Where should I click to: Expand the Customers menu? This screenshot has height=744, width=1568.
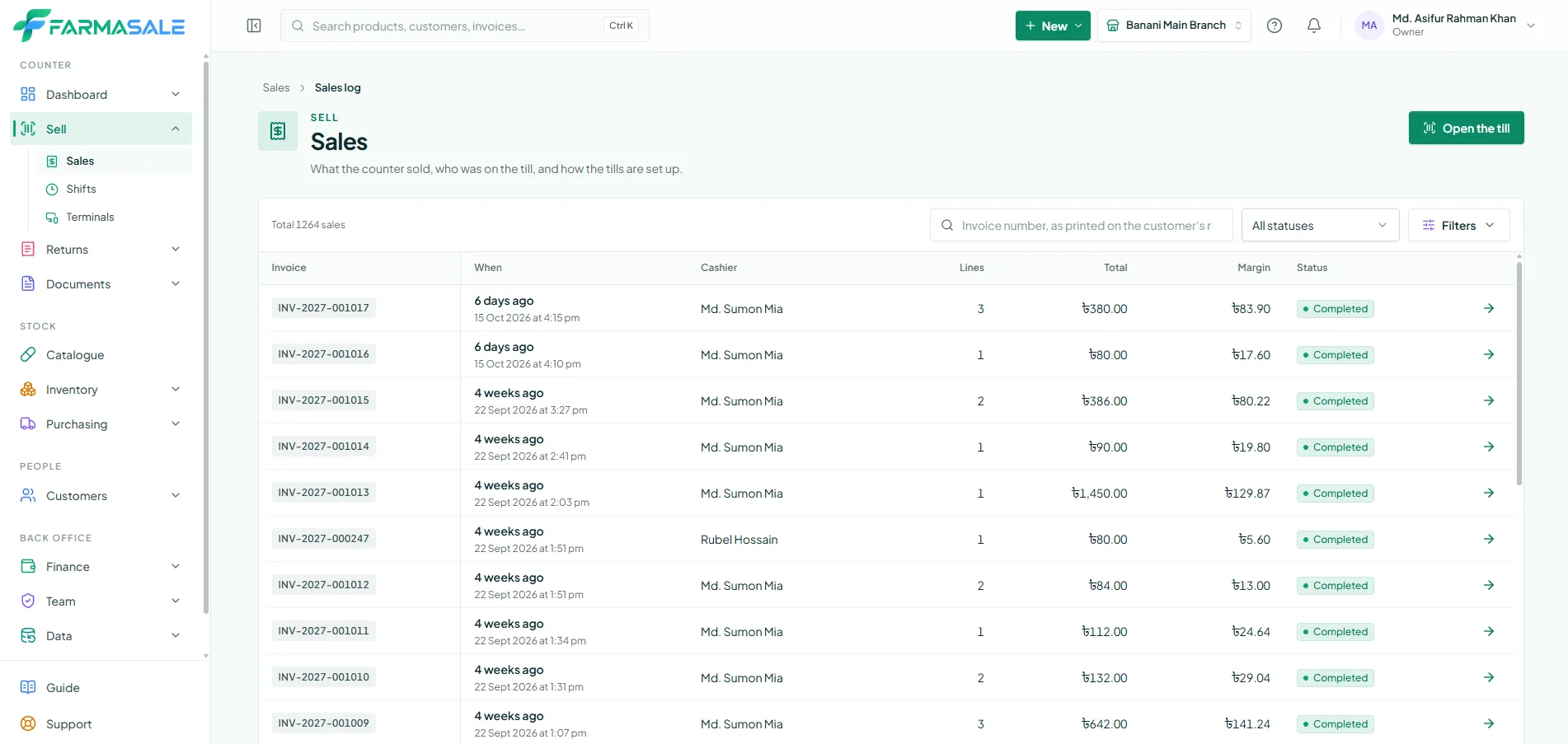coord(101,496)
